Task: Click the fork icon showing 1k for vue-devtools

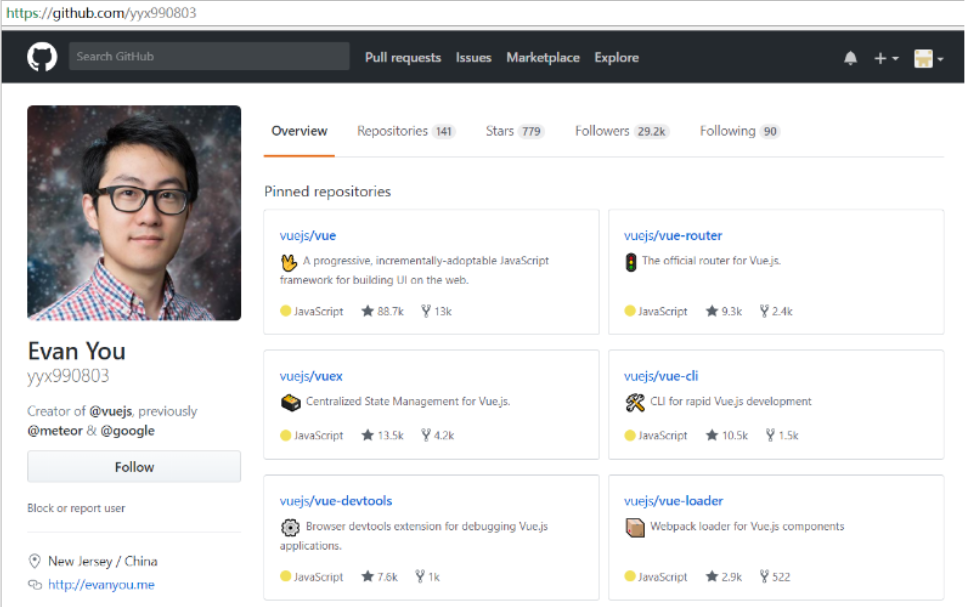Action: tap(420, 576)
